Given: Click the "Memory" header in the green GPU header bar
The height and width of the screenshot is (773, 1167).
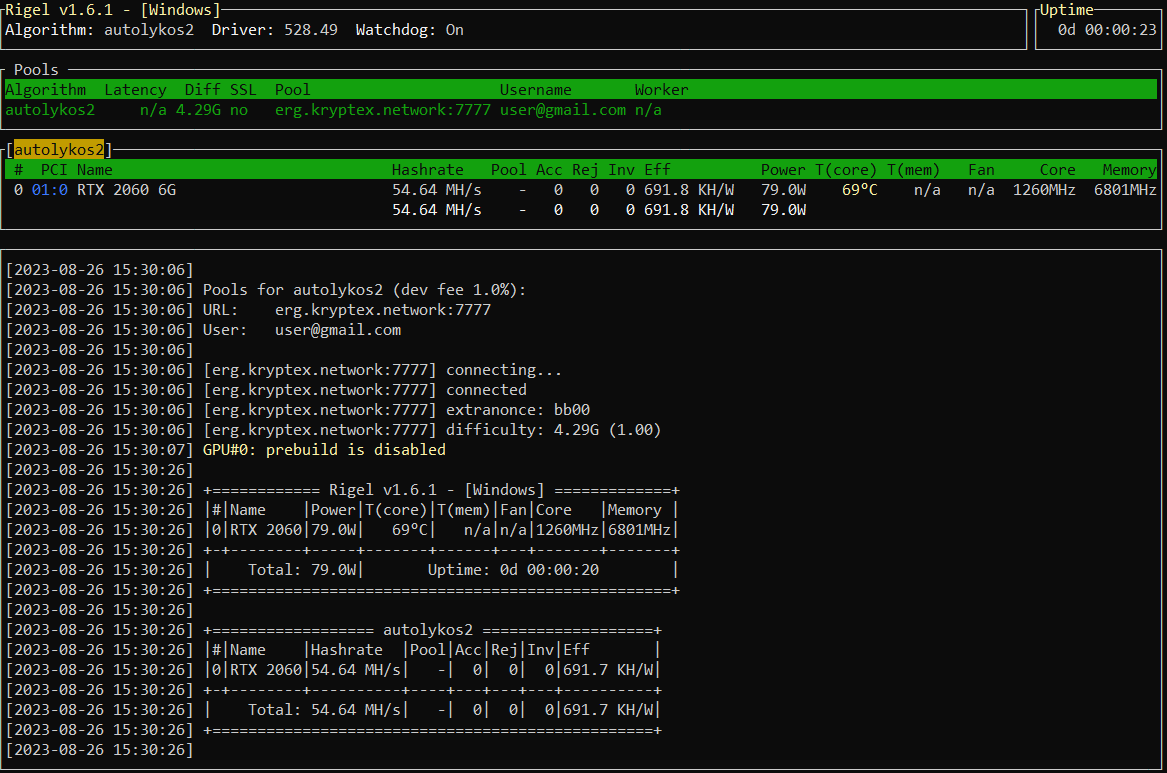Looking at the screenshot, I should (x=1130, y=170).
